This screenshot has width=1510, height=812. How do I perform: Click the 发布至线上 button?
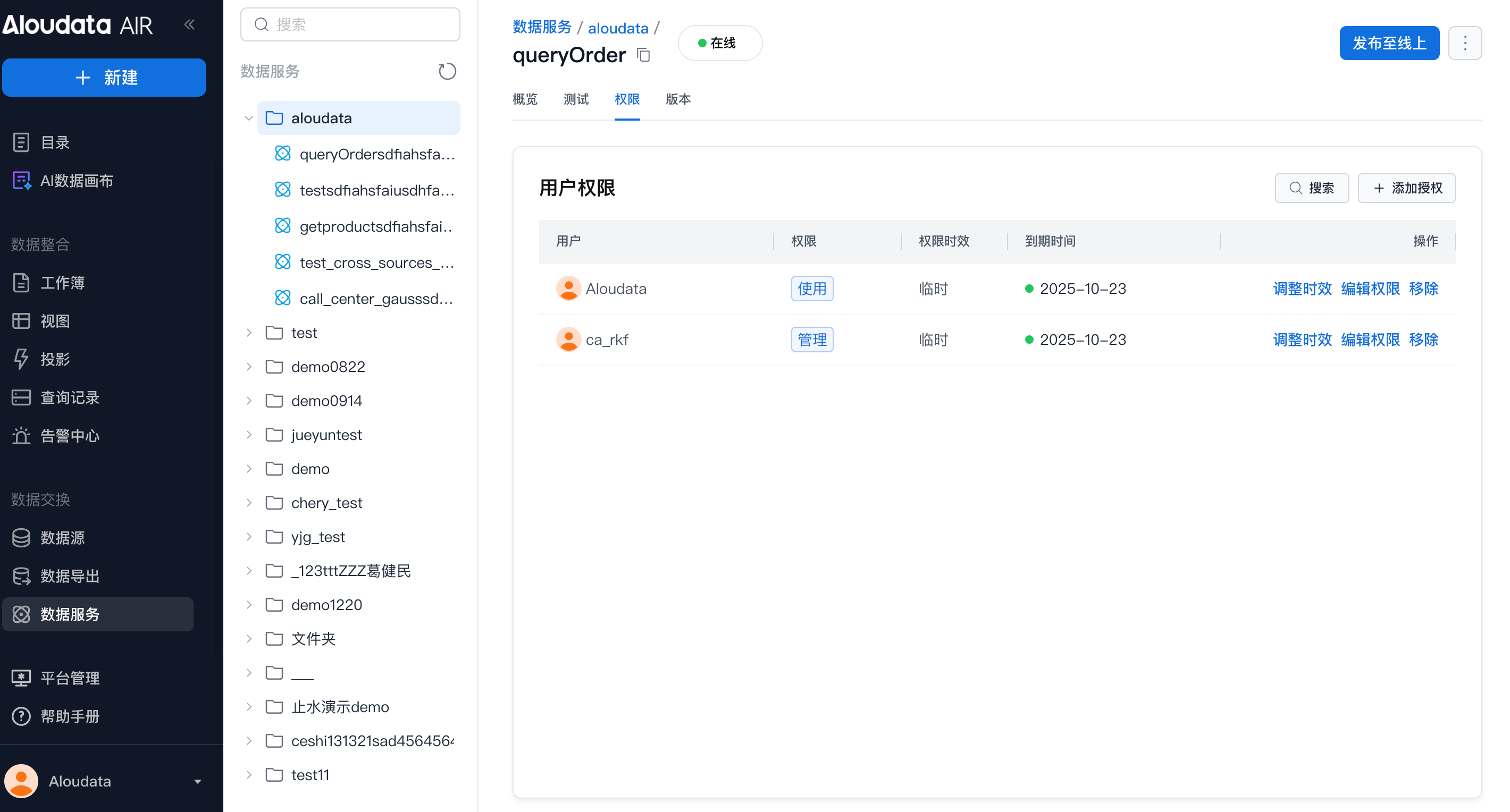[1389, 43]
